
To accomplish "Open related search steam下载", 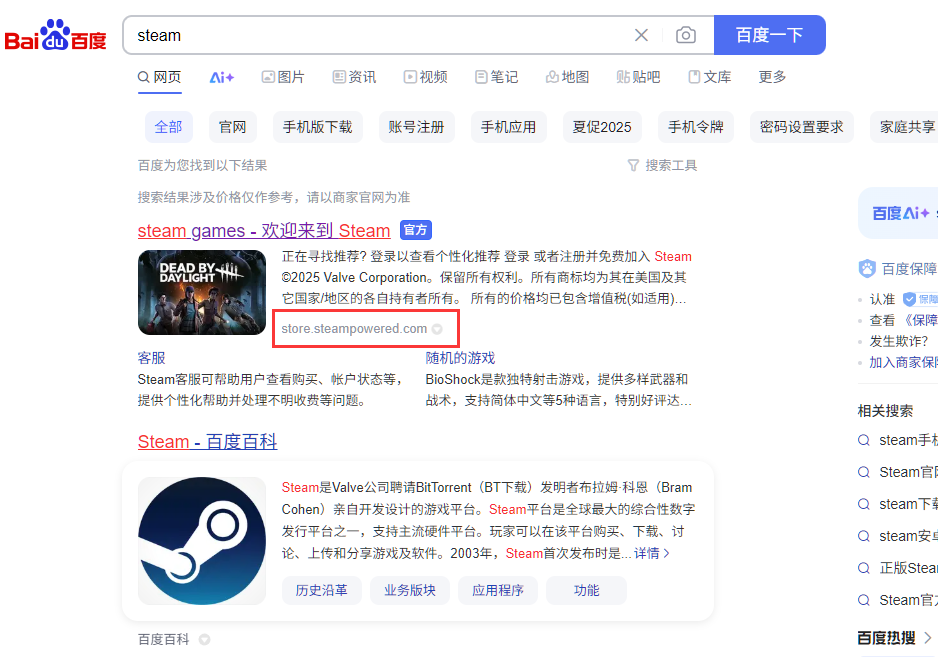I will (898, 504).
